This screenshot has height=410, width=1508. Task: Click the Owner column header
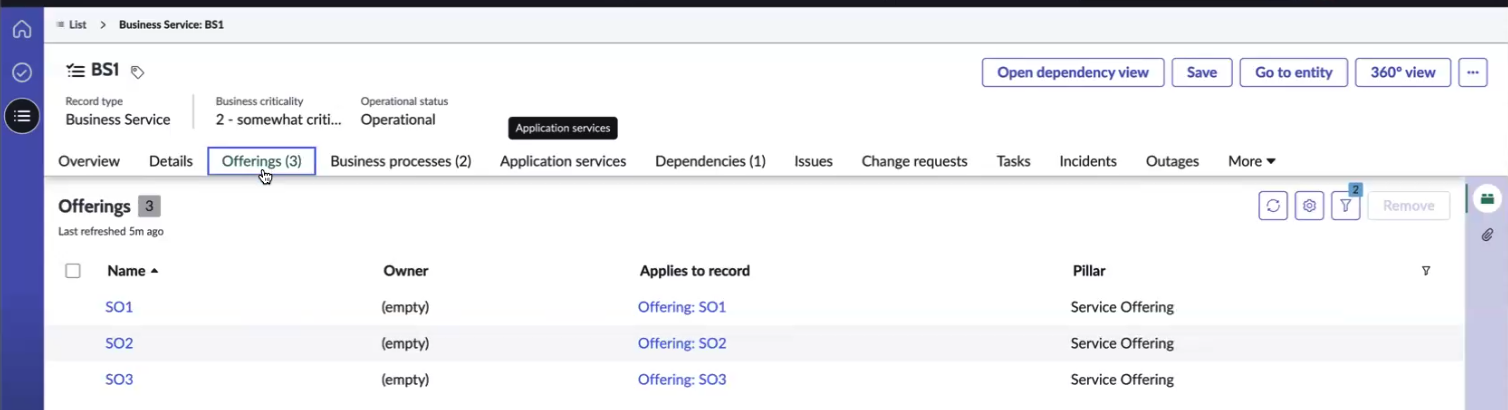coord(406,271)
